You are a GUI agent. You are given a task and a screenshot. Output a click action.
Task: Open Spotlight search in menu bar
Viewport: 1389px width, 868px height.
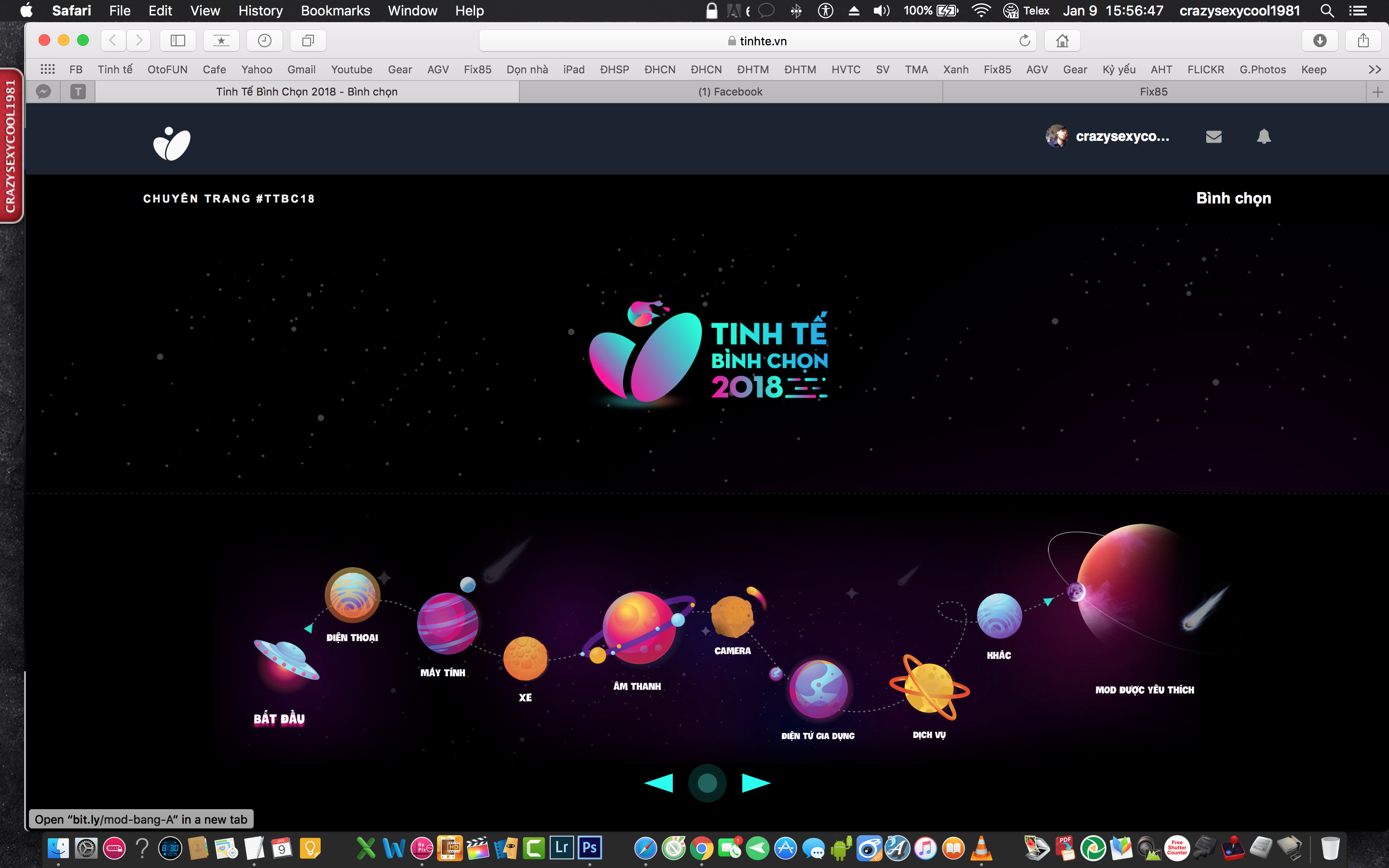(1326, 10)
